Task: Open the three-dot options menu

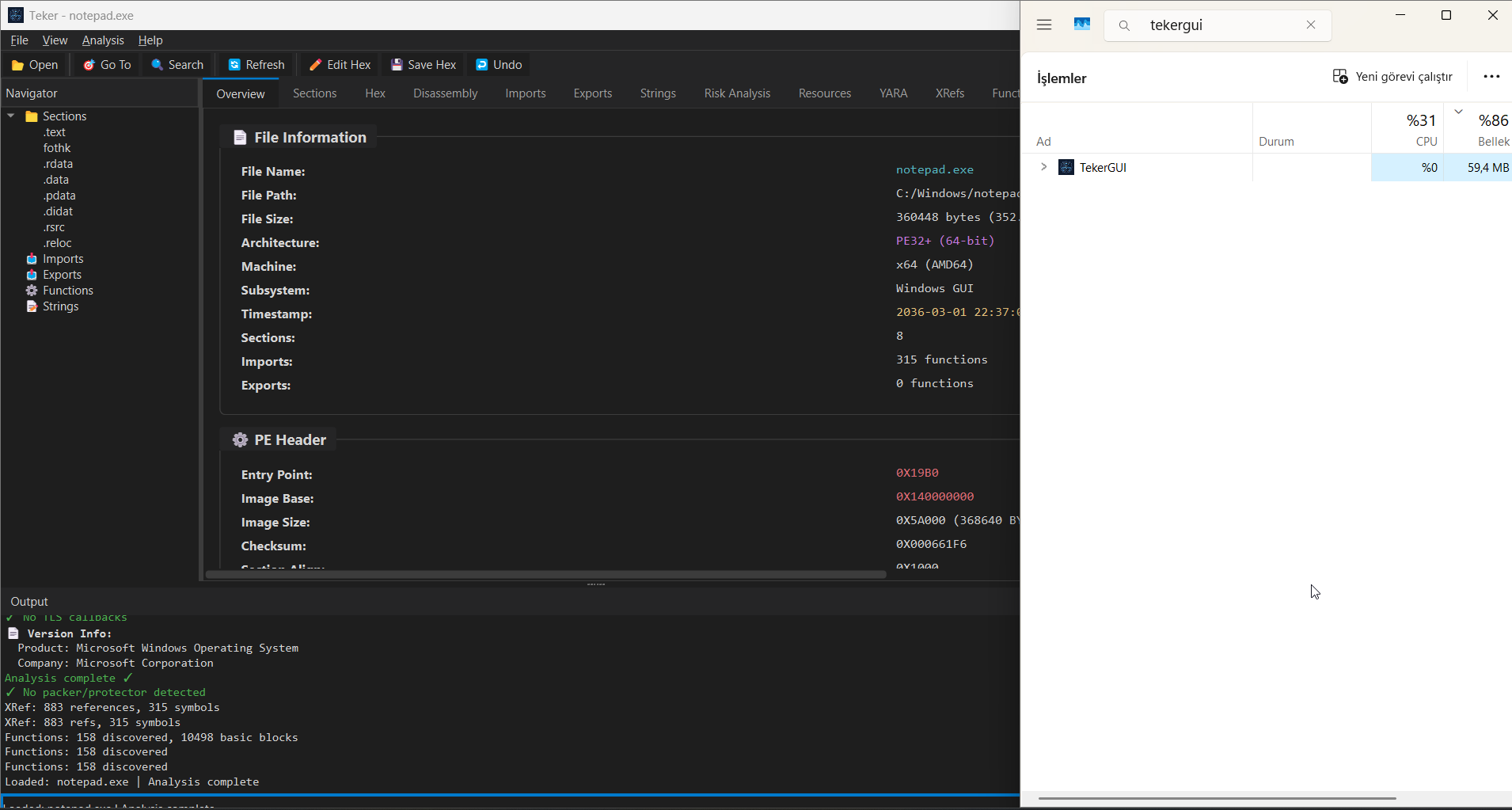Action: 1491,76
